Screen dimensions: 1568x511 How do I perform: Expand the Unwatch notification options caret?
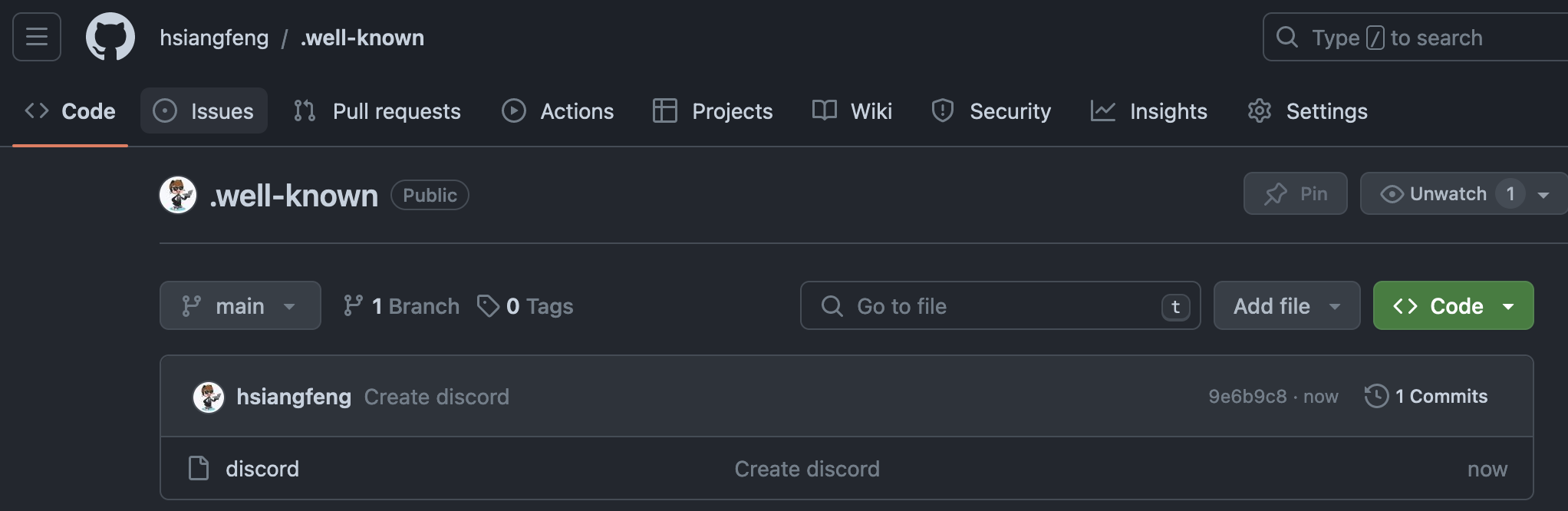click(1543, 195)
